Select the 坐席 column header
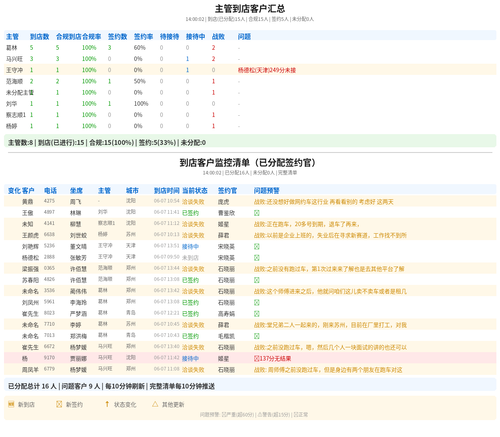This screenshot has height=437, width=500. pyautogui.click(x=76, y=191)
